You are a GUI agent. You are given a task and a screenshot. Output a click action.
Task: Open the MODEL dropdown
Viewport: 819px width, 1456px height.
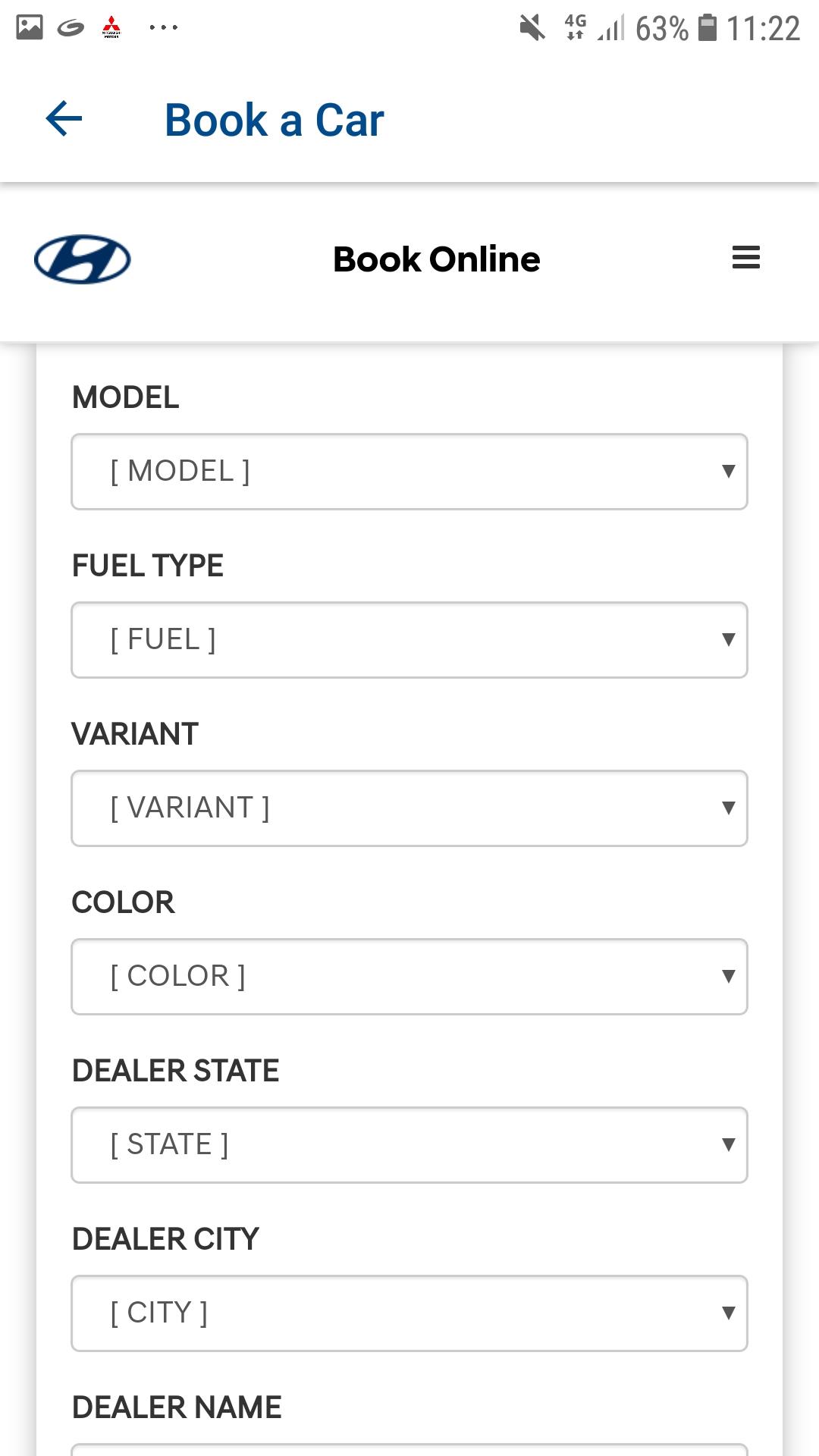pos(409,472)
